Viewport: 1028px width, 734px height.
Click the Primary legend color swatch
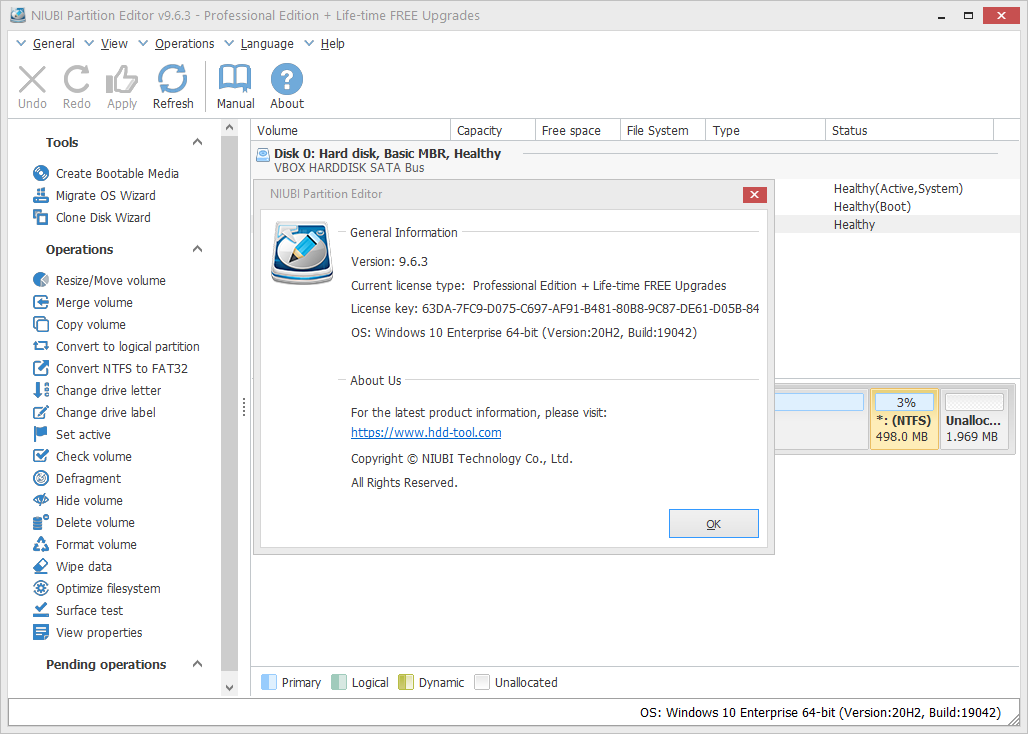[269, 682]
